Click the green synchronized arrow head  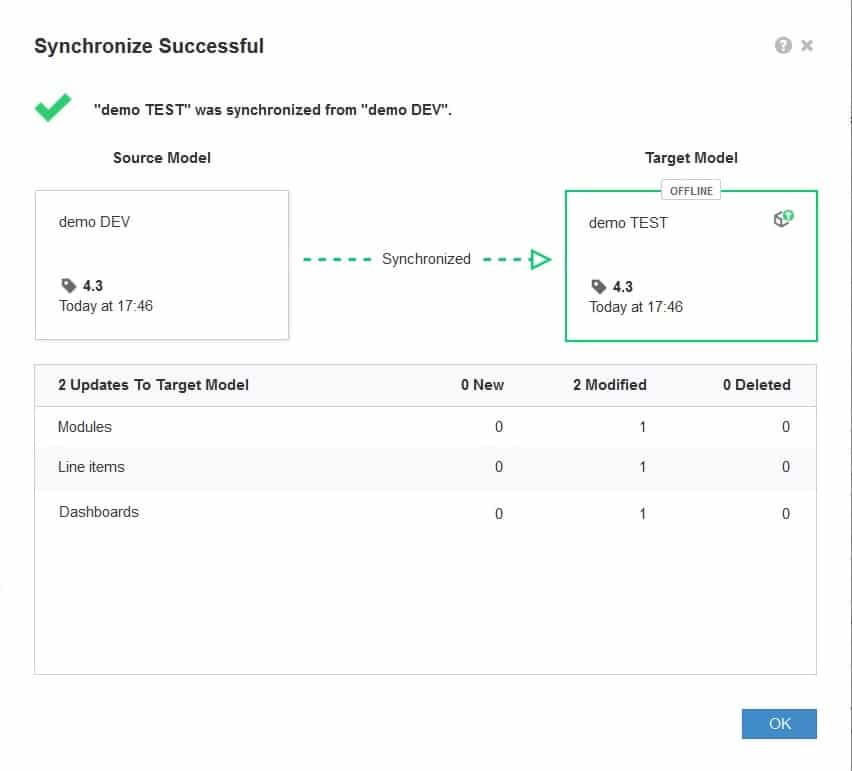pyautogui.click(x=540, y=259)
